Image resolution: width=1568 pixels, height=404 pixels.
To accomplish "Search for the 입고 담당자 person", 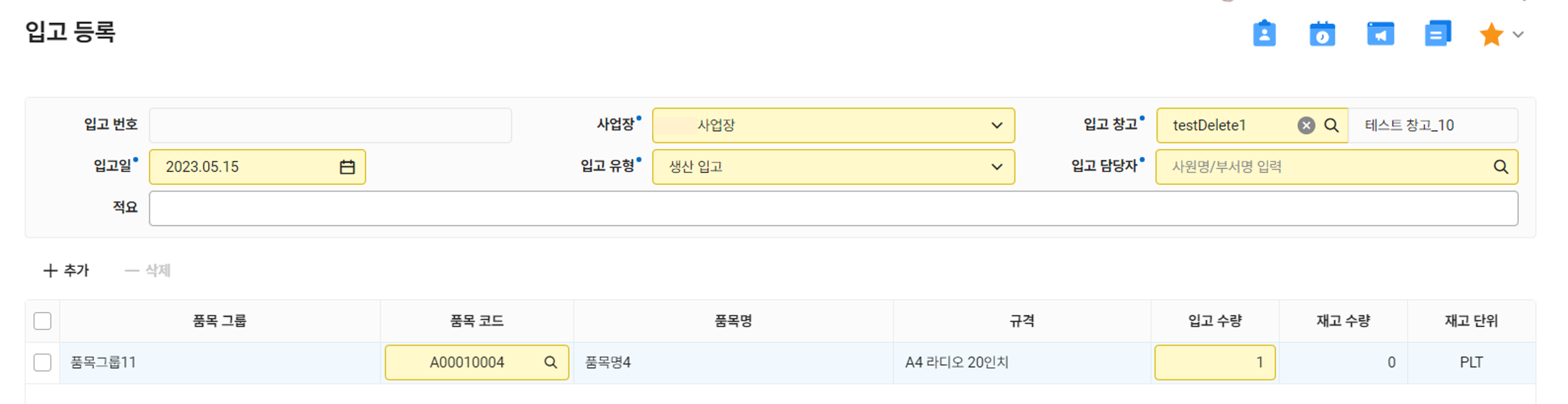I will coord(1500,167).
